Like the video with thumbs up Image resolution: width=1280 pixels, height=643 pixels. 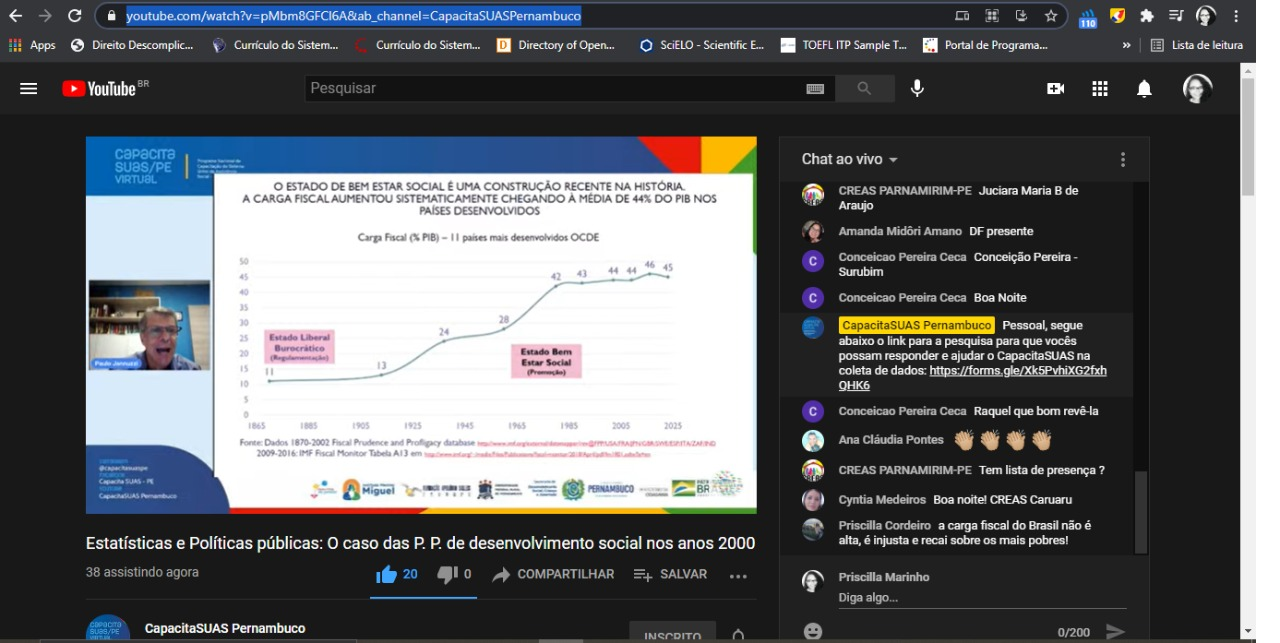[x=386, y=574]
